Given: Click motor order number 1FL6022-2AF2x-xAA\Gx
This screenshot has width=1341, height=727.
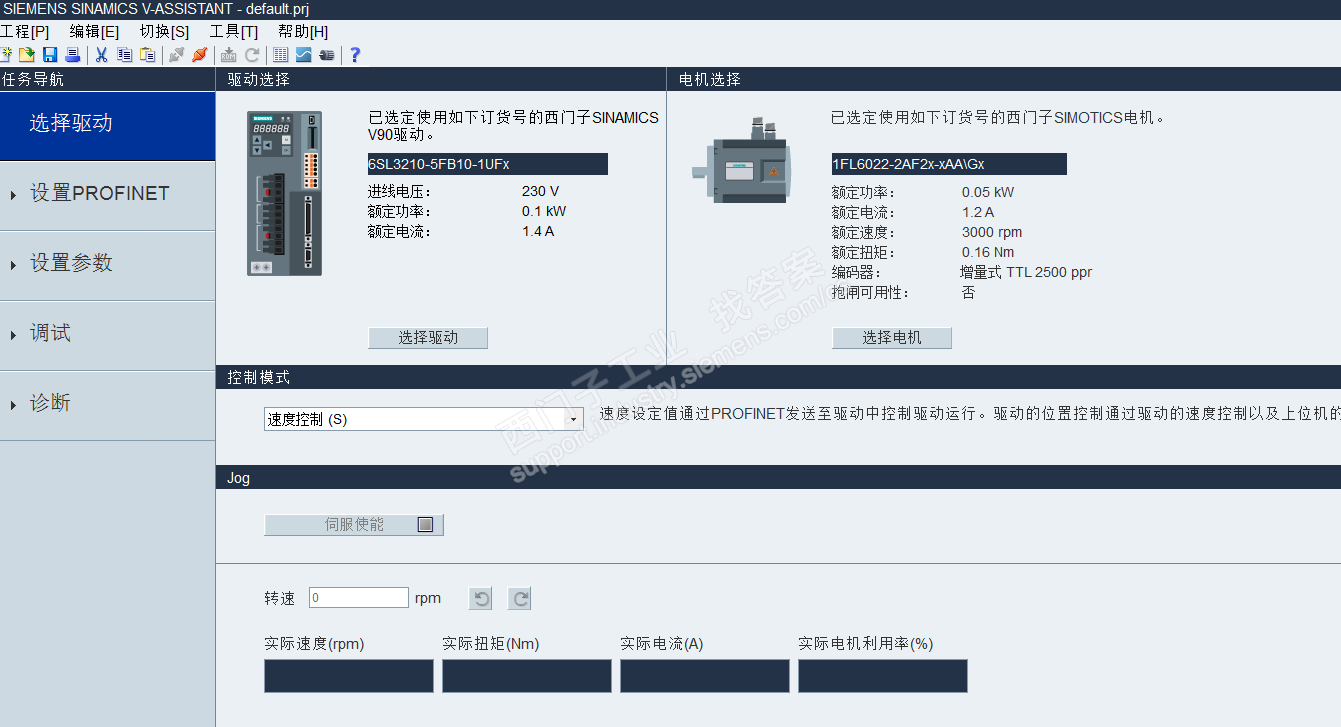Looking at the screenshot, I should [949, 164].
